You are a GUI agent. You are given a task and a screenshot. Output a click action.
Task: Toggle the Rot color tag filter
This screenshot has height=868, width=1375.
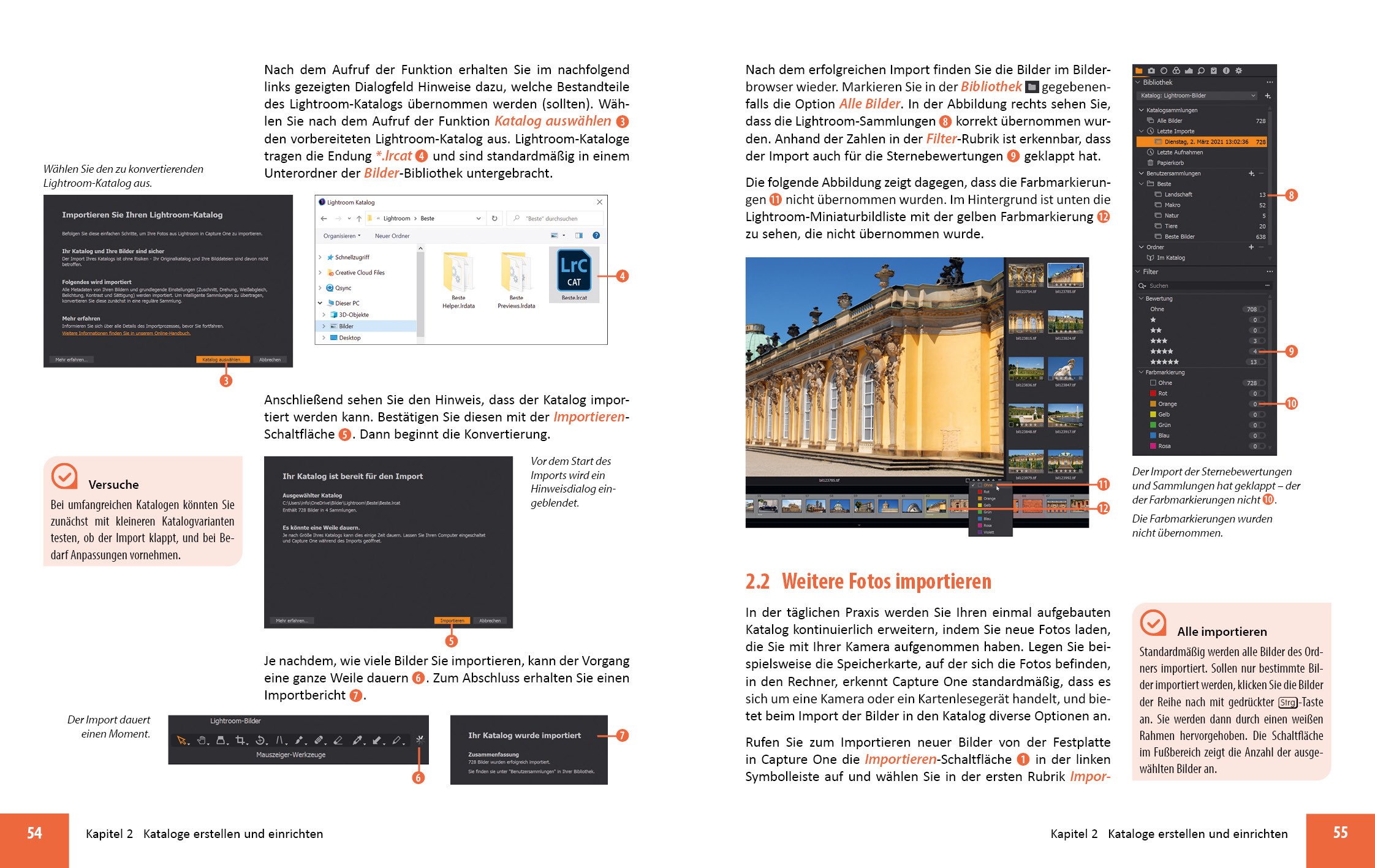[1260, 393]
